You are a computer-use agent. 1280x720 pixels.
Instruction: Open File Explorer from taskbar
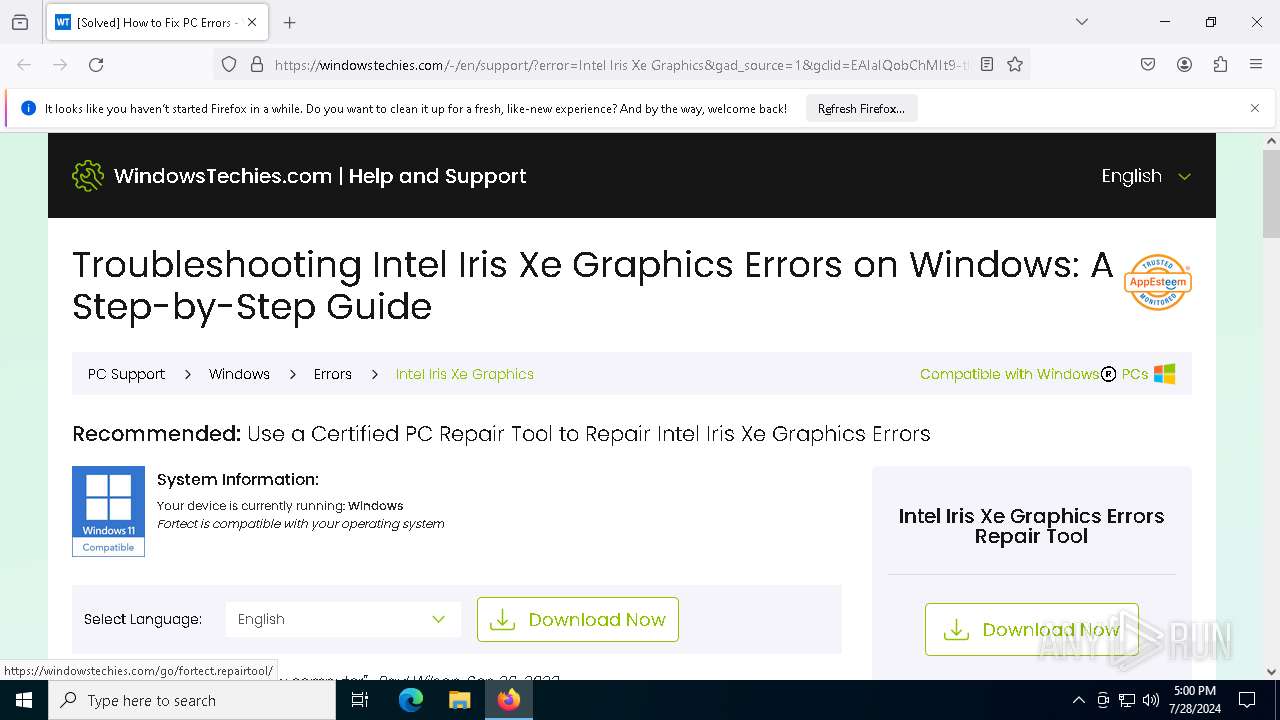pyautogui.click(x=459, y=700)
